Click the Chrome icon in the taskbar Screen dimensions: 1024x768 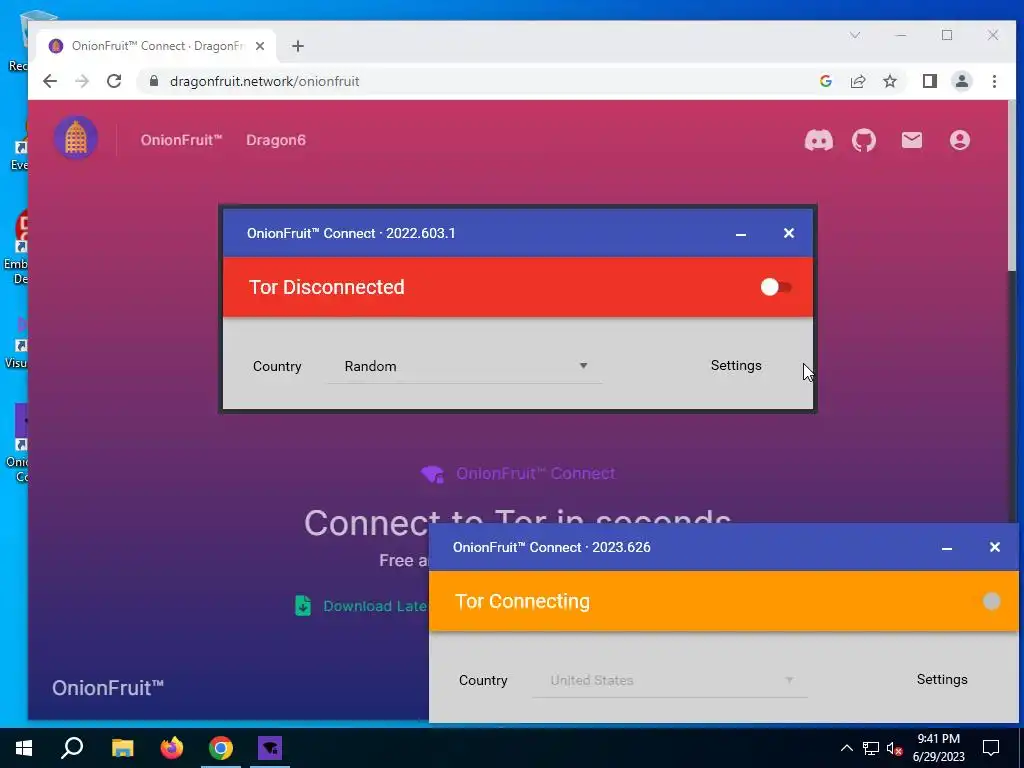[x=221, y=748]
